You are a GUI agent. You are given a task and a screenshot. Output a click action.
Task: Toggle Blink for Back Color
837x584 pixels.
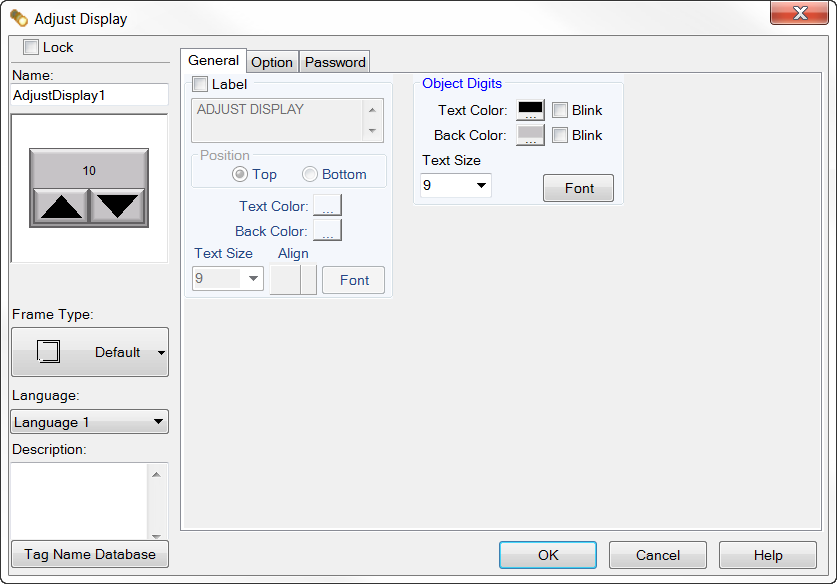(x=560, y=135)
